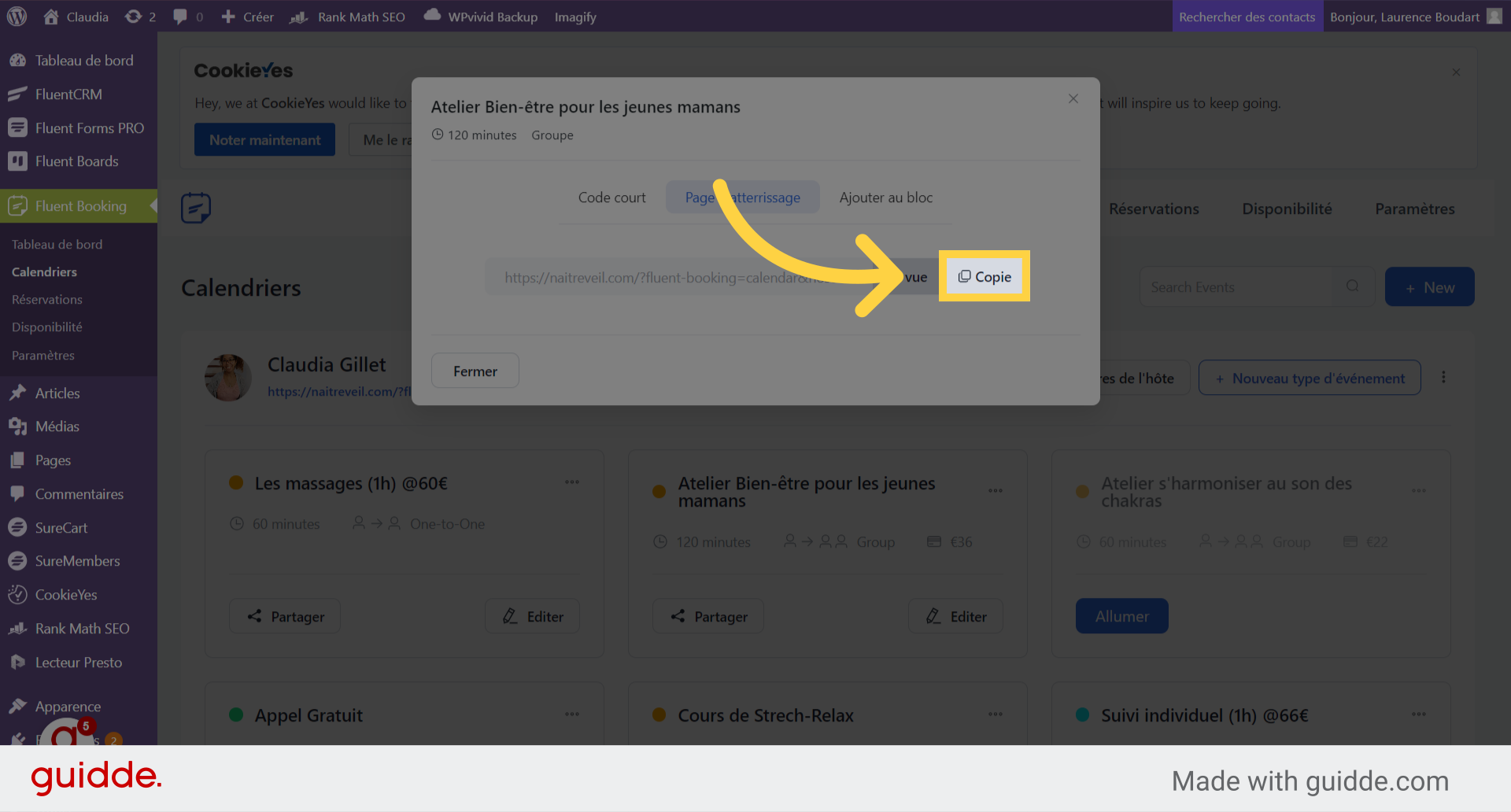1511x812 pixels.
Task: Open options menu for Suivi individuel card
Action: point(1419,714)
